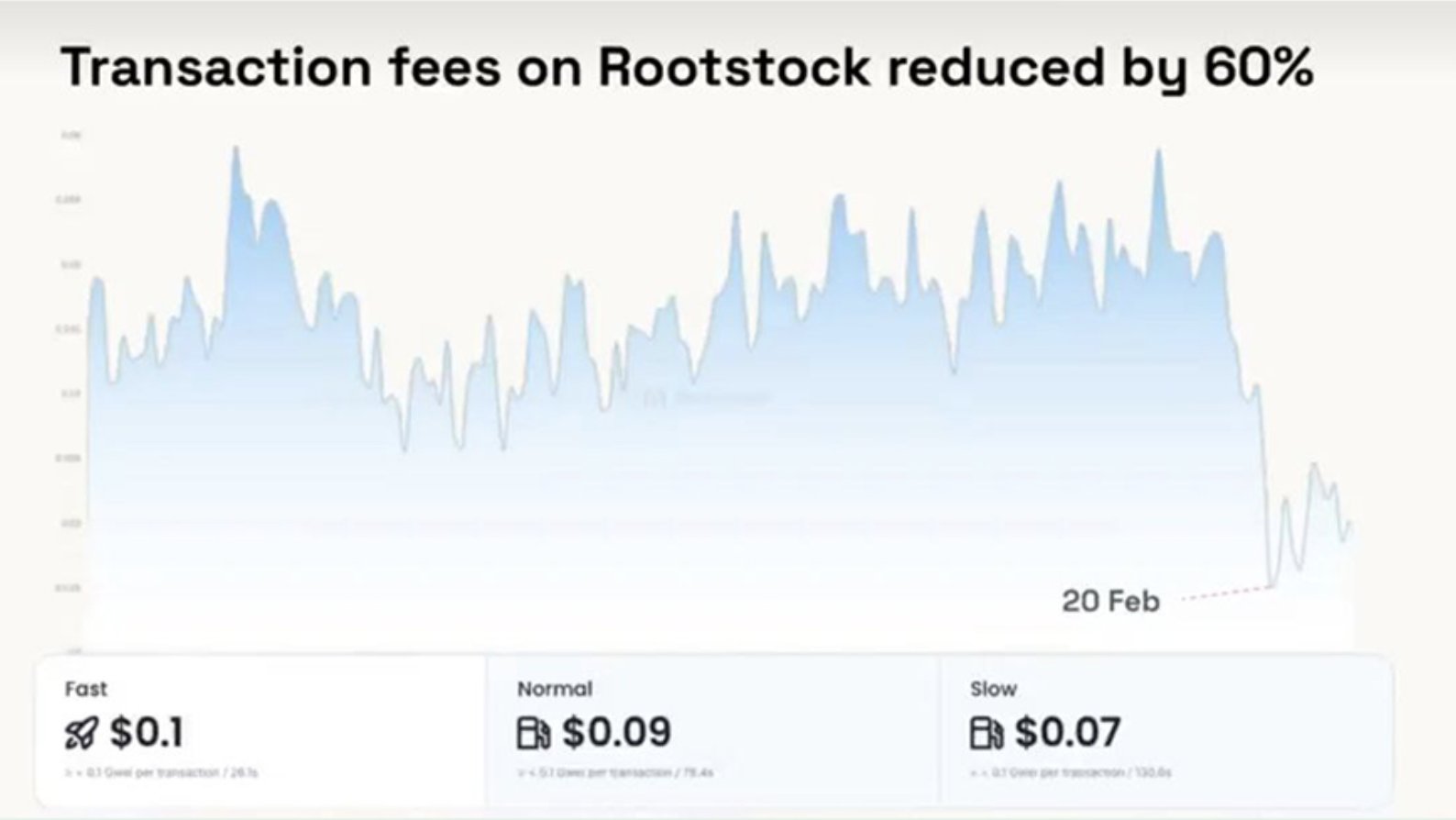Click the Fast label heading

tap(86, 689)
